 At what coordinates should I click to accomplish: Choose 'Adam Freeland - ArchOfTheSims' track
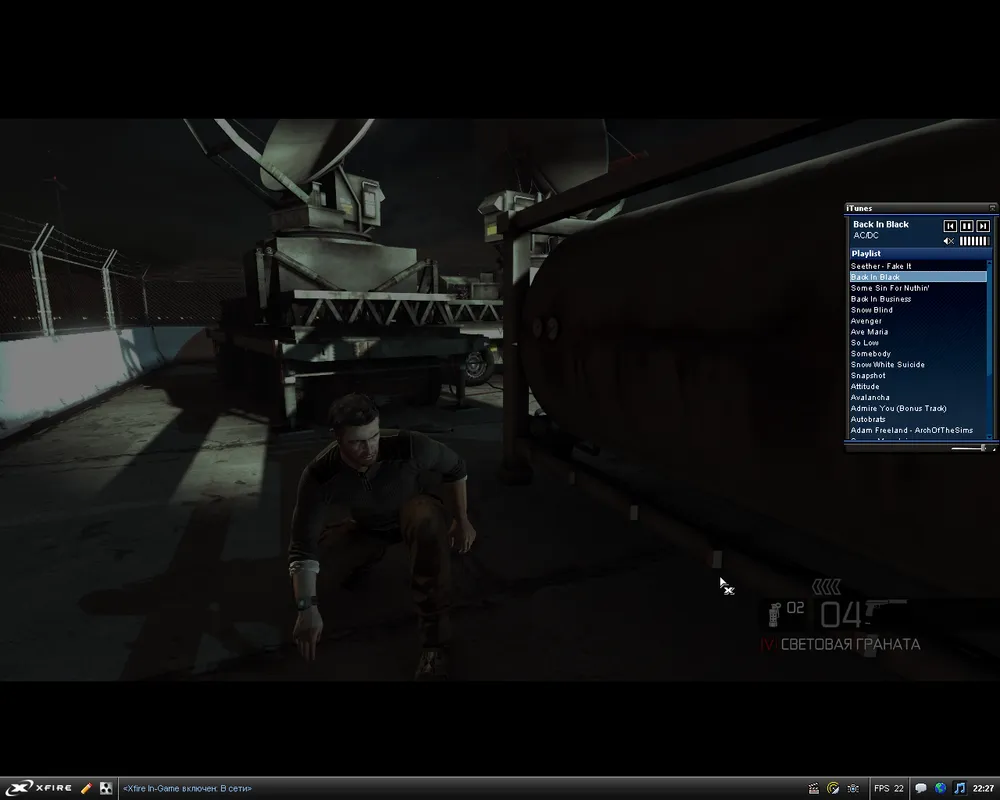(x=911, y=431)
